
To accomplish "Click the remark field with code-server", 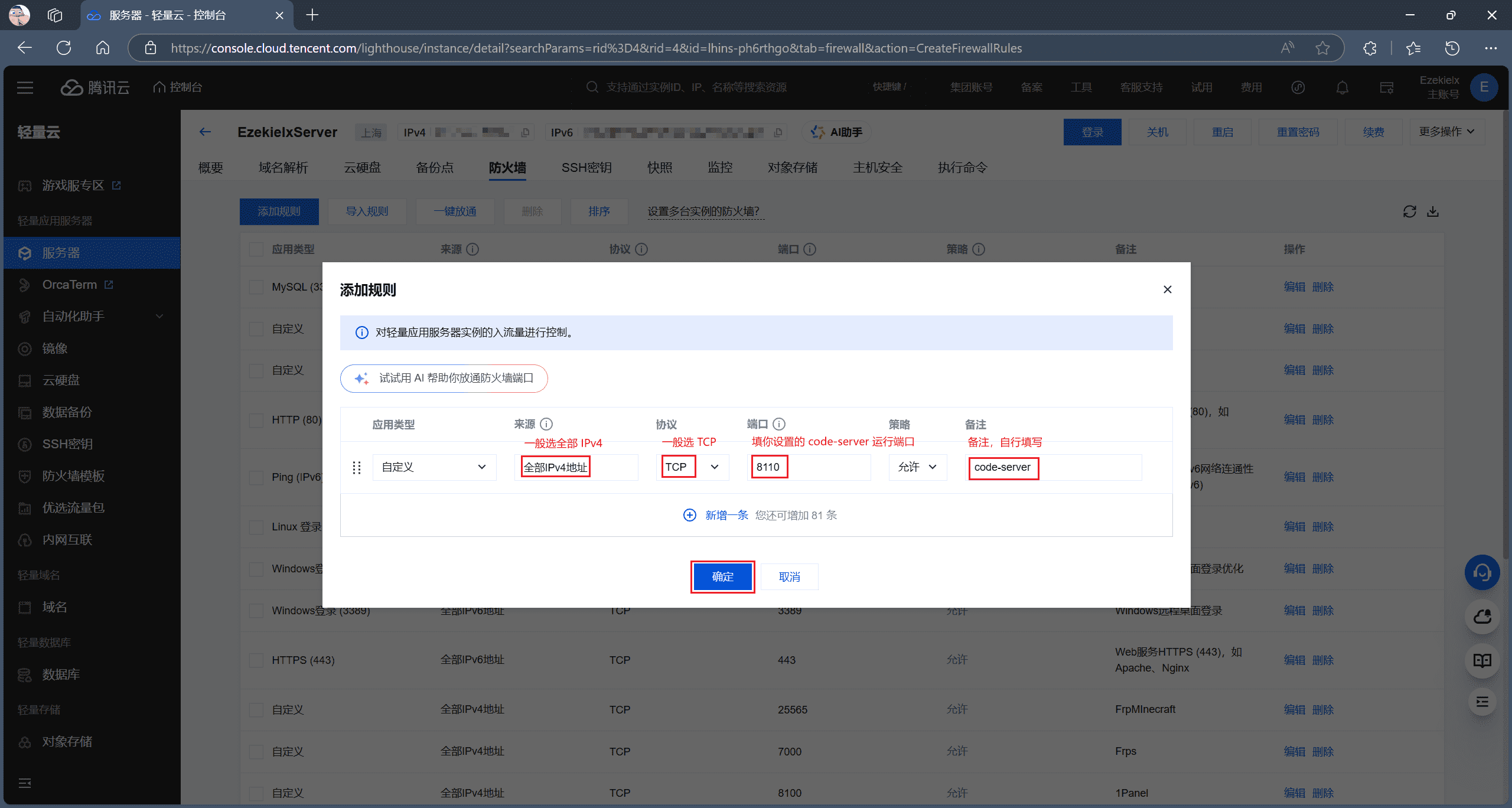I will (1053, 467).
